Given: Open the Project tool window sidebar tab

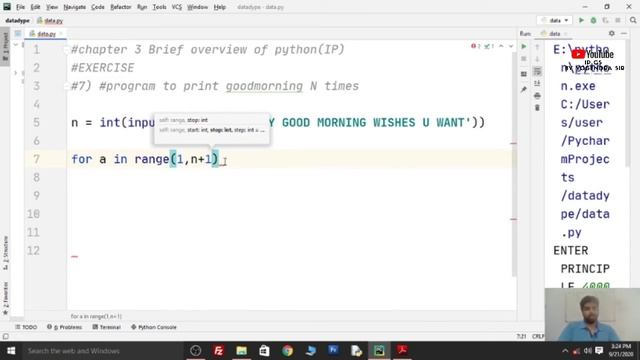Looking at the screenshot, I should click(x=5, y=48).
